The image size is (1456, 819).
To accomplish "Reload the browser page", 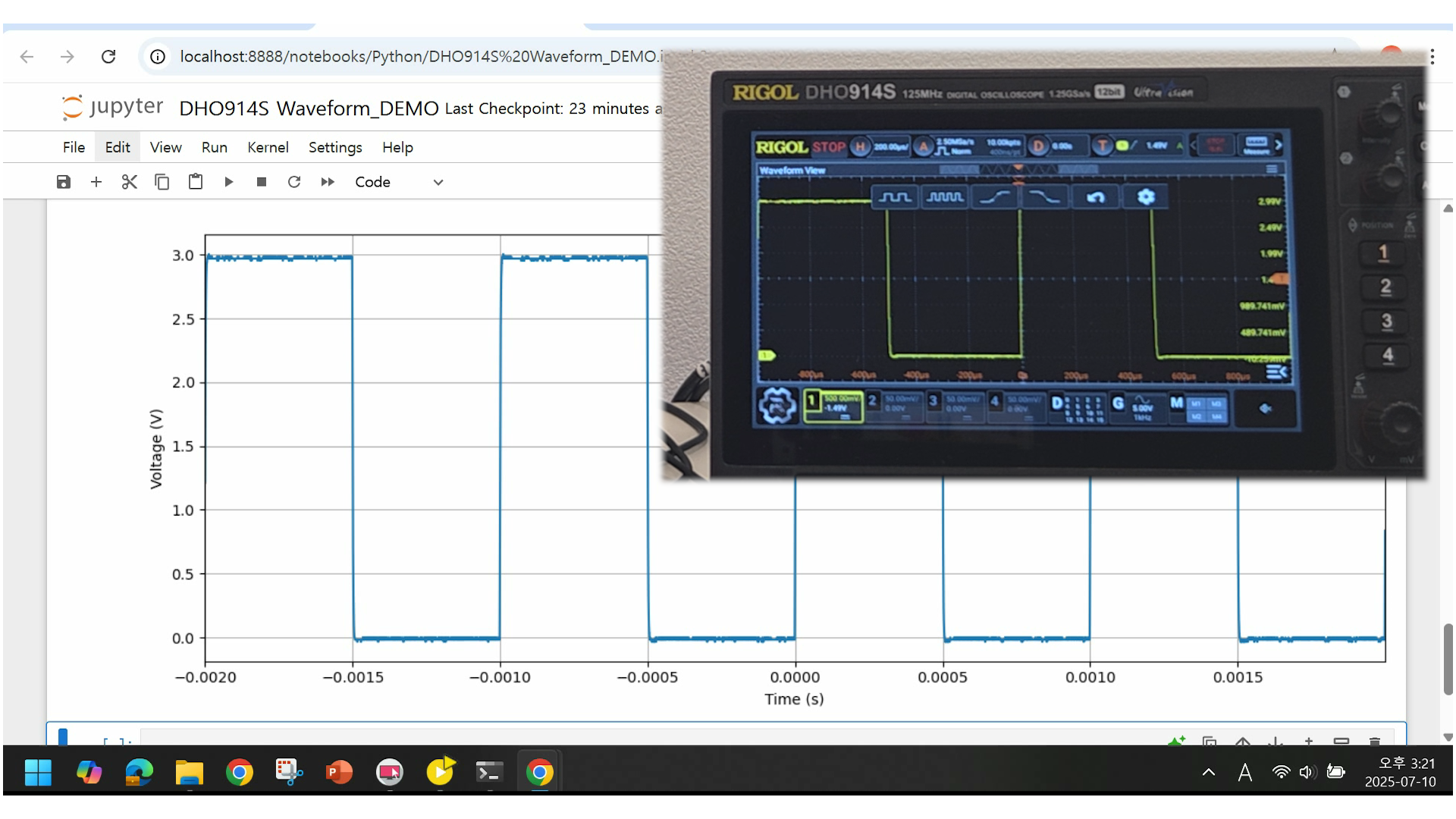I will 108,57.
